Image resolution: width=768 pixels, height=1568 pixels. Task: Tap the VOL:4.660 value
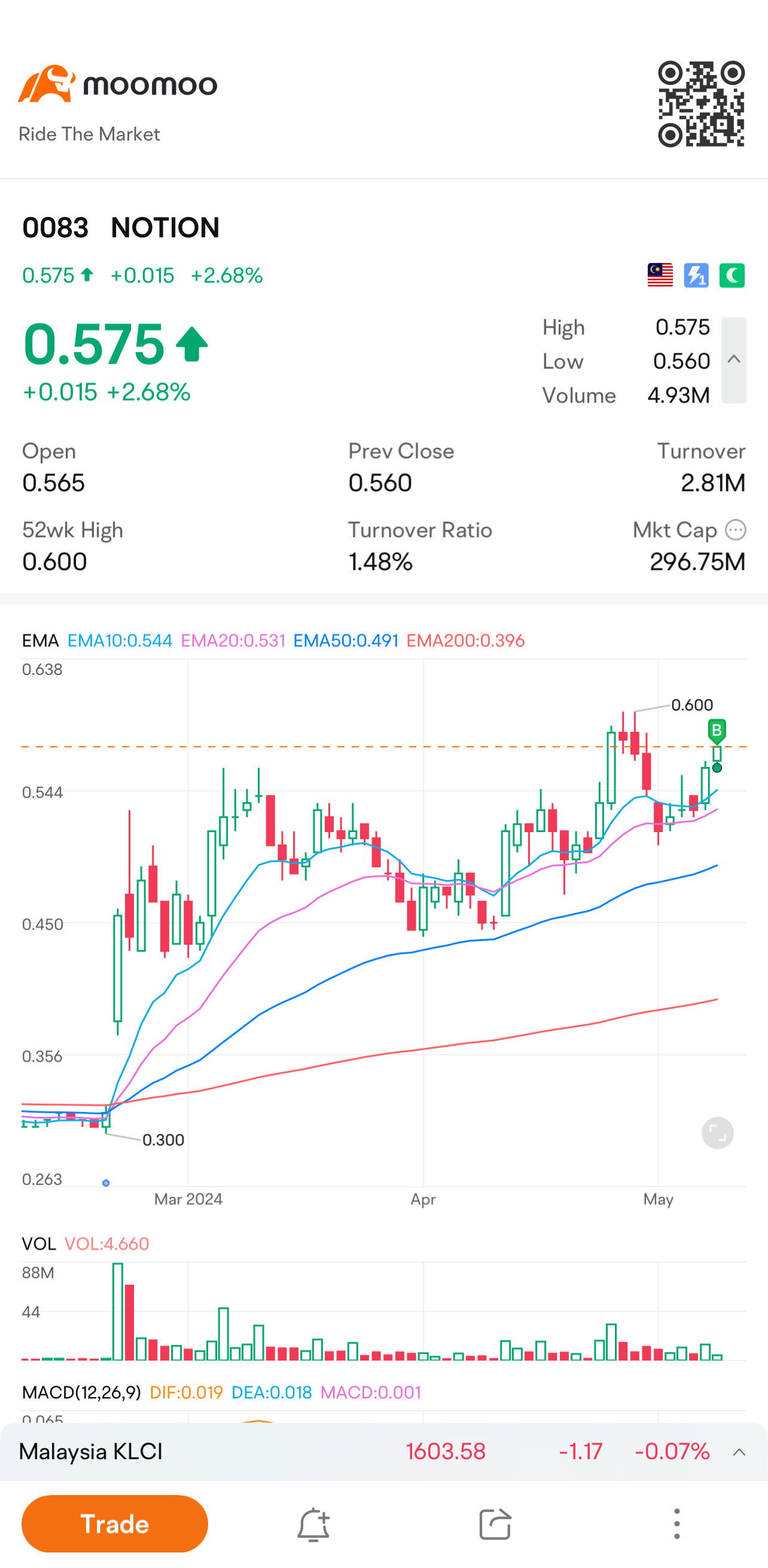coord(106,1243)
